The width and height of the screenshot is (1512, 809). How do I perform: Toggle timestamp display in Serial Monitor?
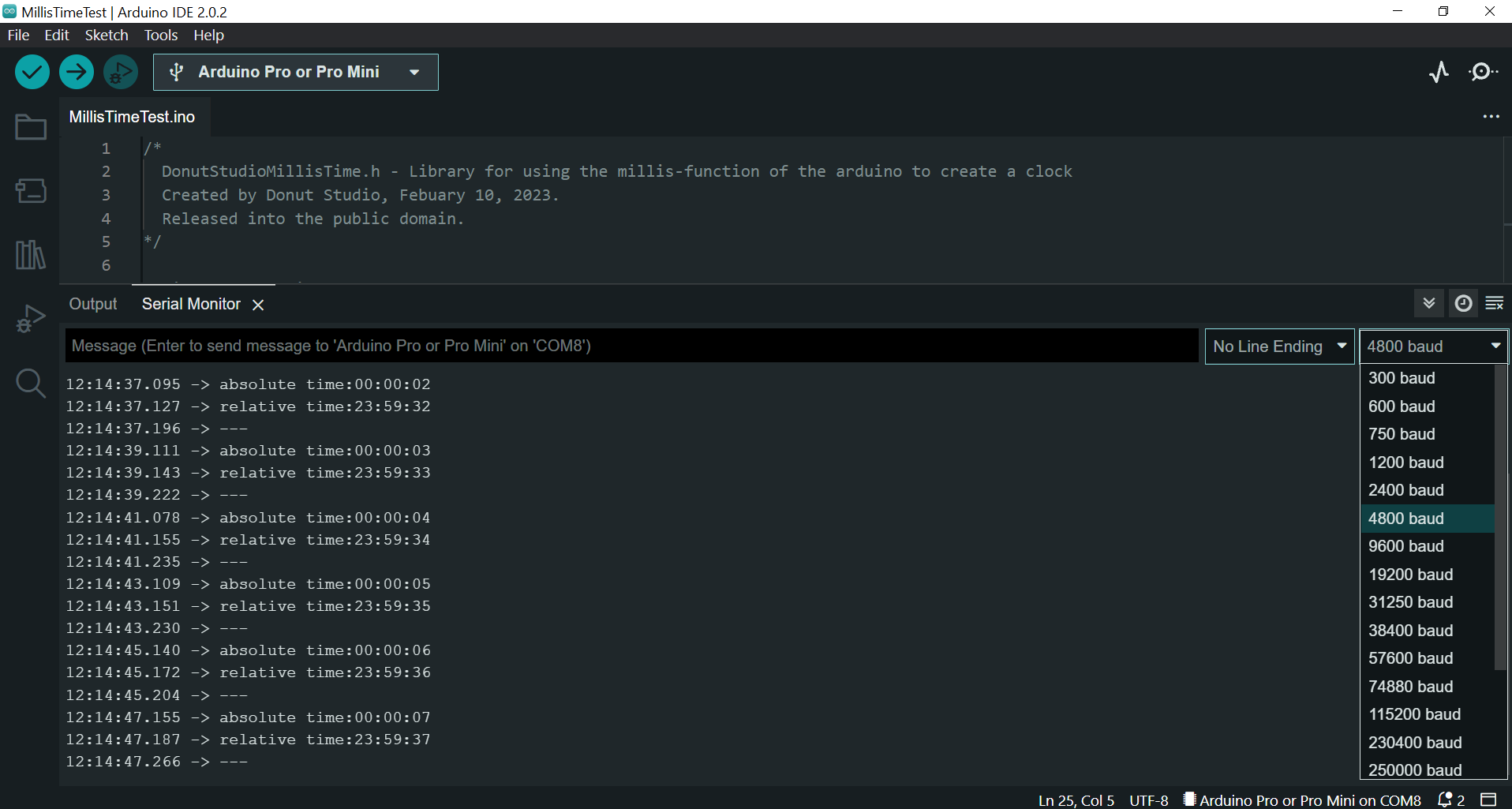(1463, 303)
